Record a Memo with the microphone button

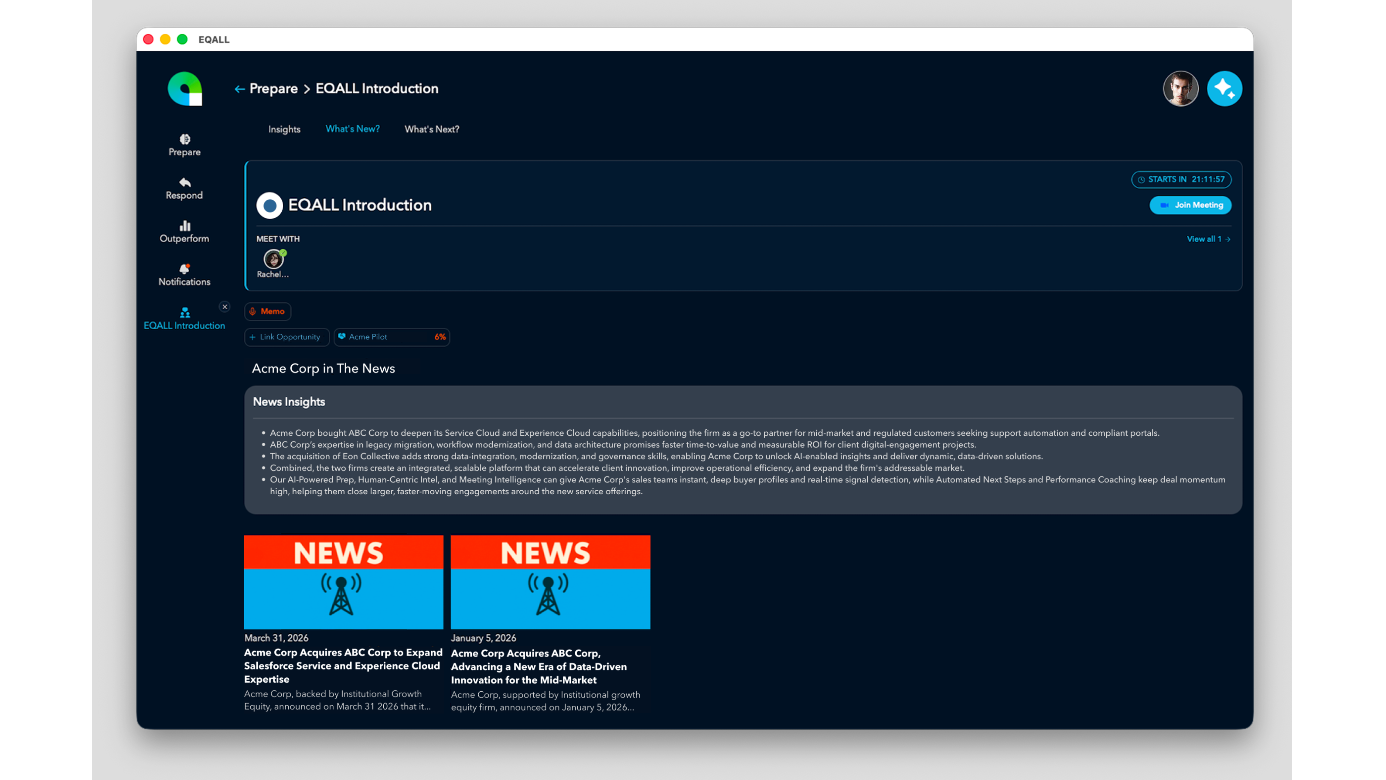pos(268,311)
